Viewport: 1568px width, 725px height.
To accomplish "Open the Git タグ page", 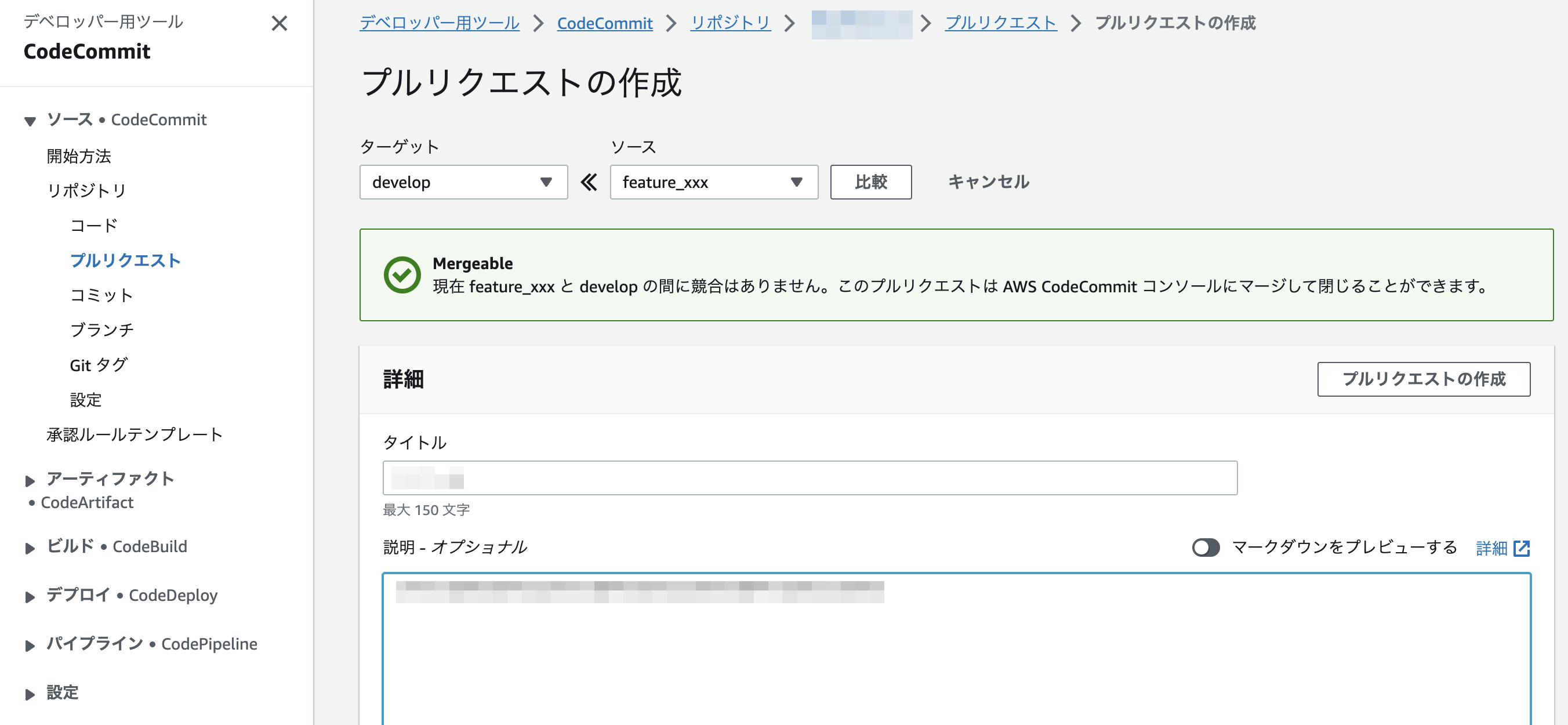I will tap(97, 365).
